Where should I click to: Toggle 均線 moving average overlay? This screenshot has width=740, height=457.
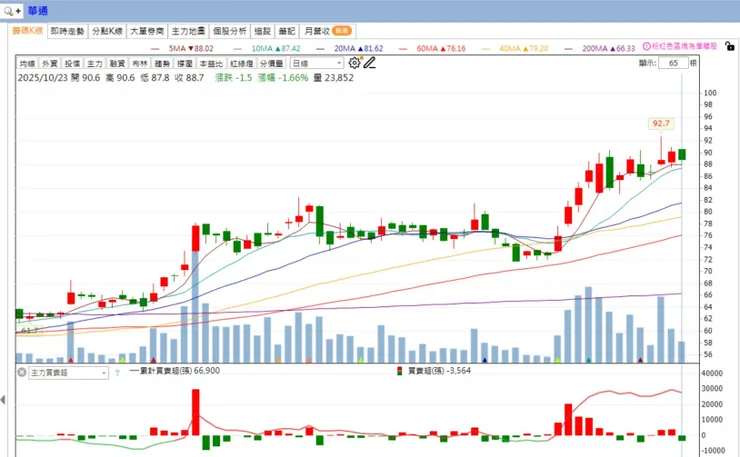(27, 63)
